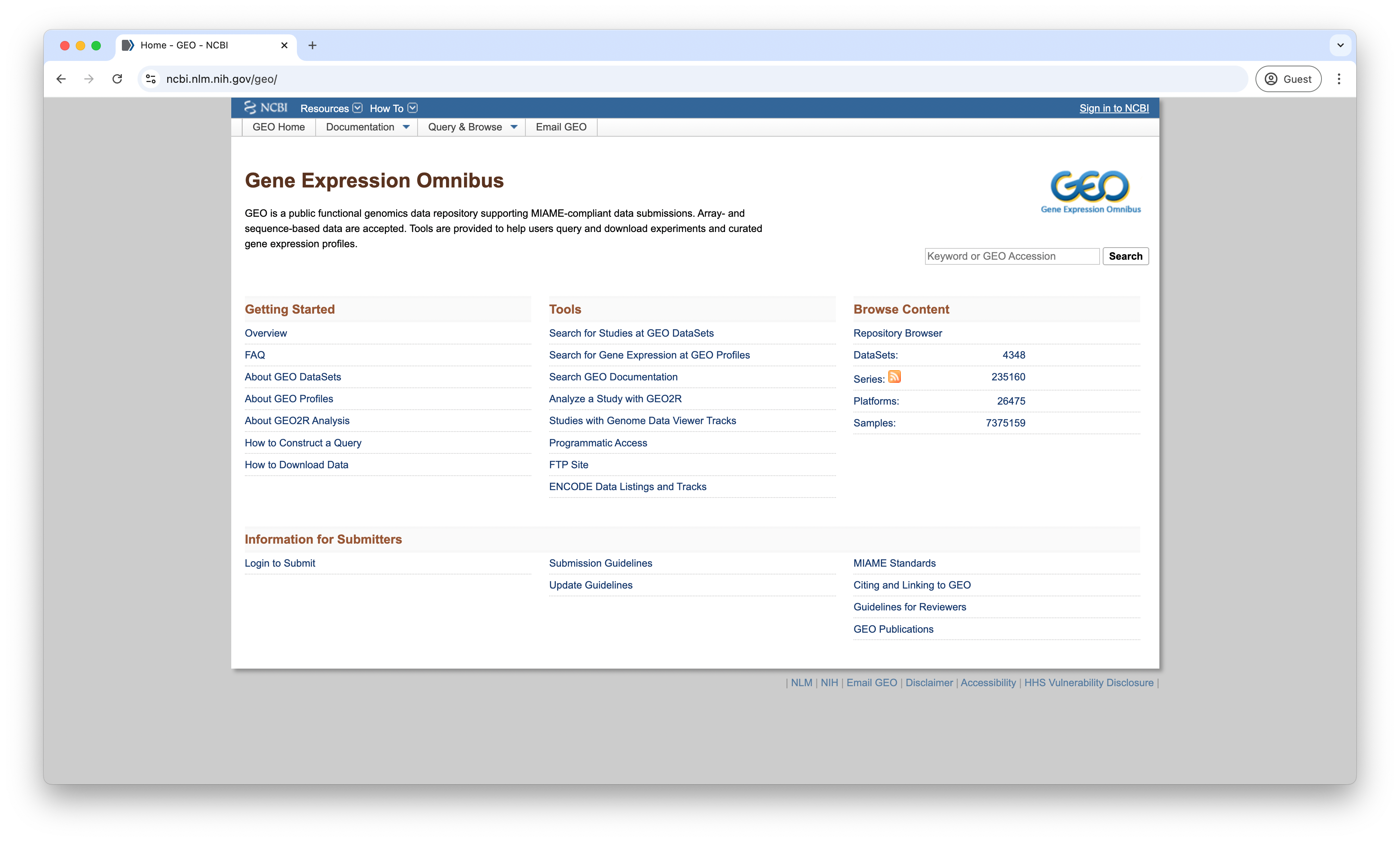Open How to Download Data link
Screen dimensions: 1400x842
click(x=296, y=465)
